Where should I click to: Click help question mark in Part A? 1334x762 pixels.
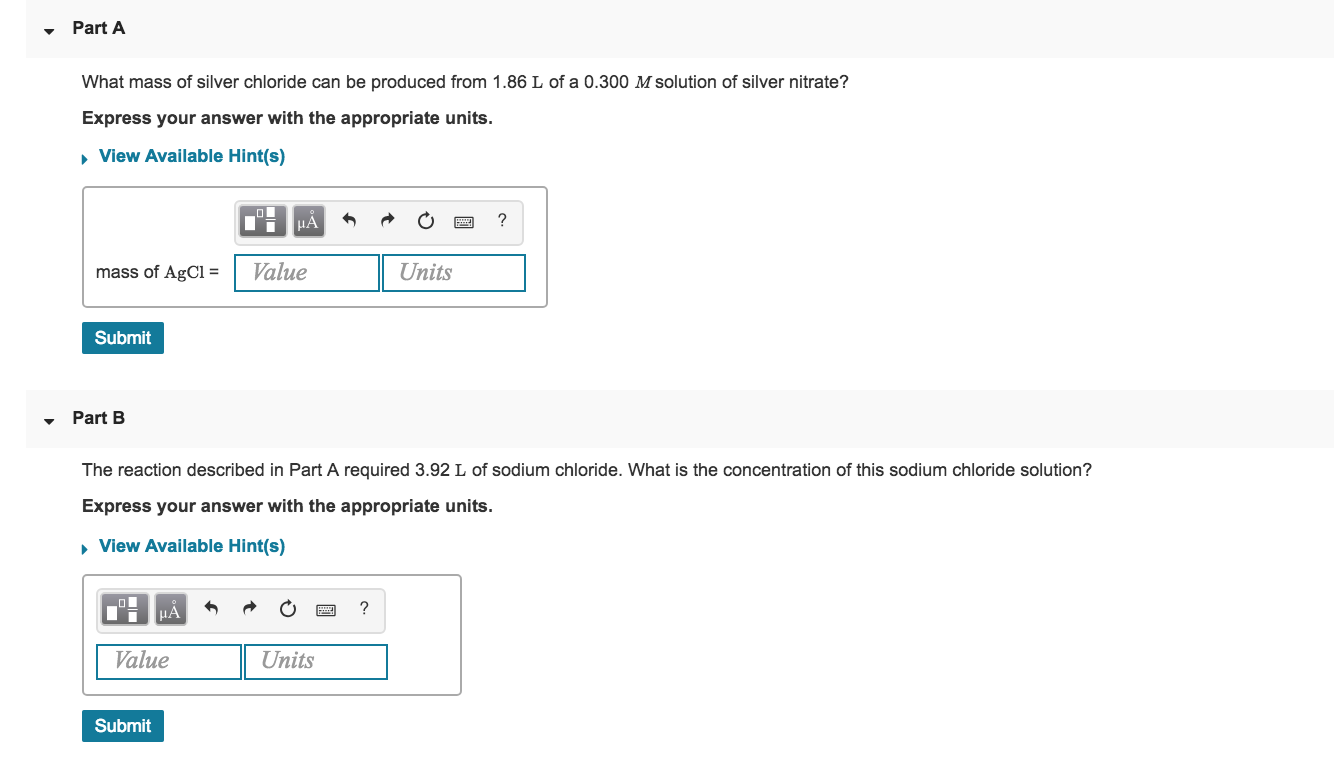[502, 220]
